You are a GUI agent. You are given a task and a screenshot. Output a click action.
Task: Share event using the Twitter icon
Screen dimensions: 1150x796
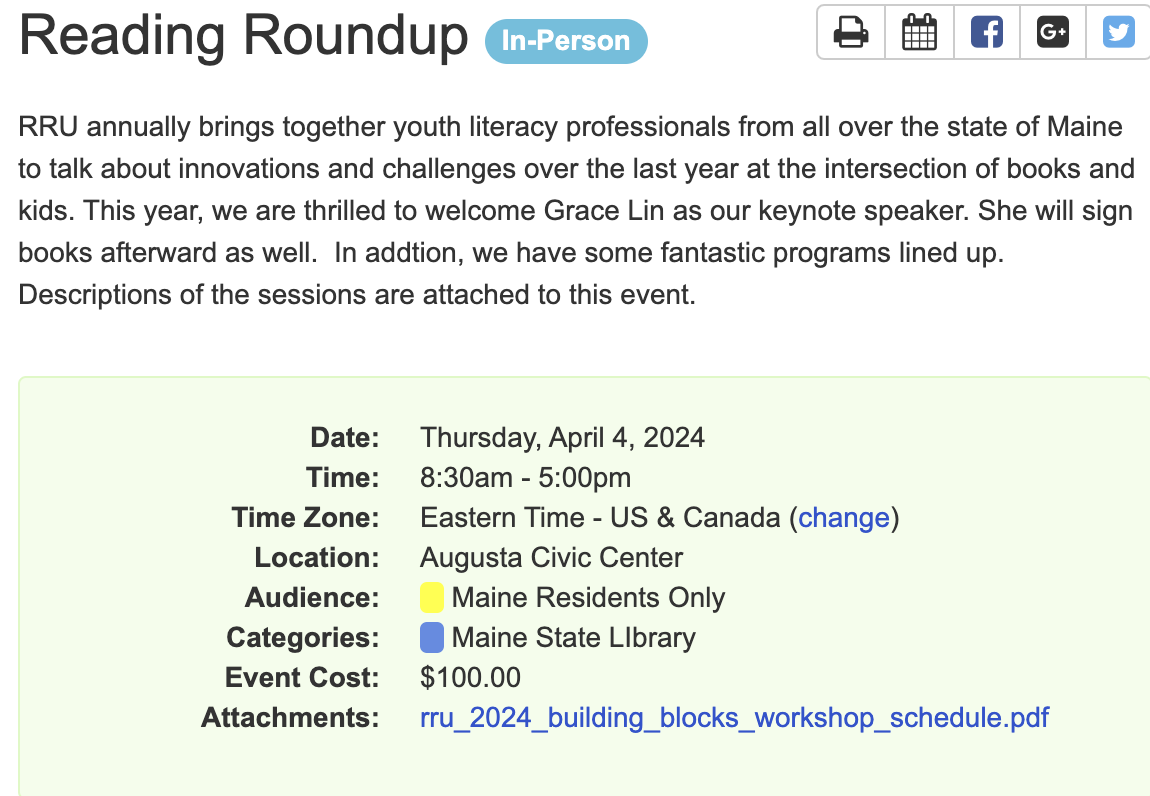pos(1118,33)
